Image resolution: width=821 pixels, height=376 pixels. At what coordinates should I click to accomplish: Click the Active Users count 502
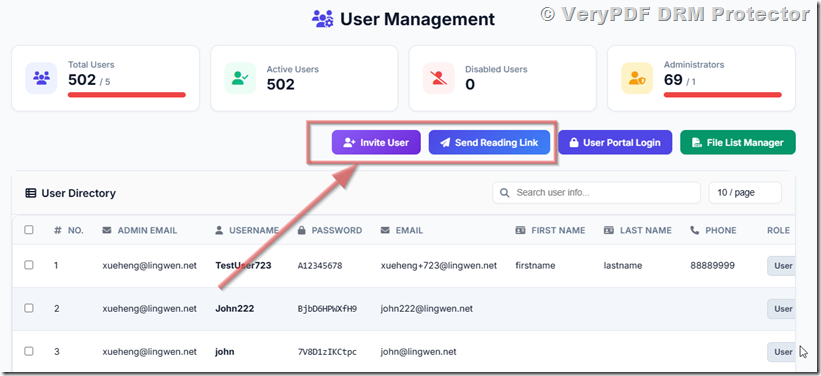281,84
